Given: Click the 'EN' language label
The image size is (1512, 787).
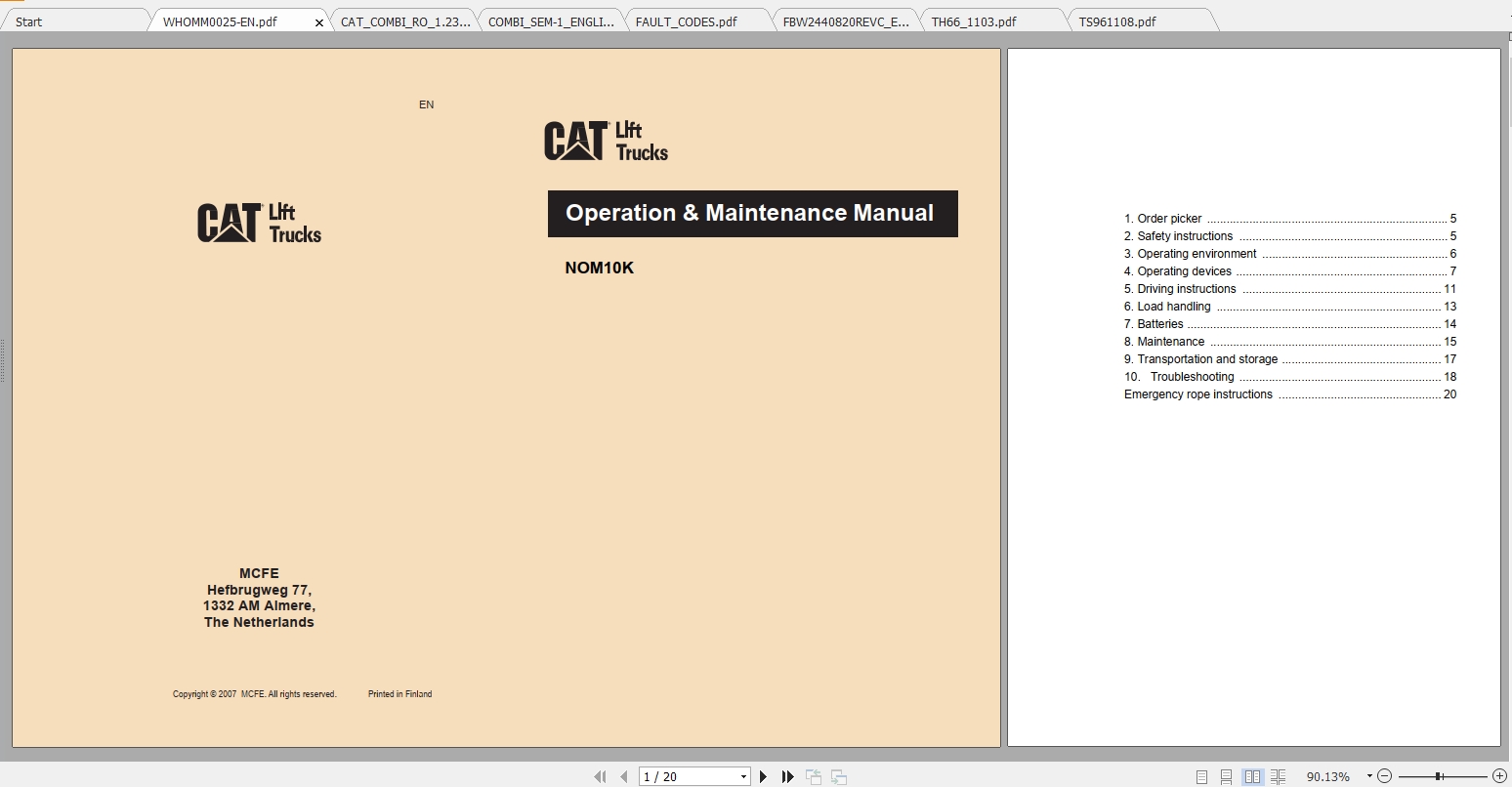Looking at the screenshot, I should pos(427,104).
